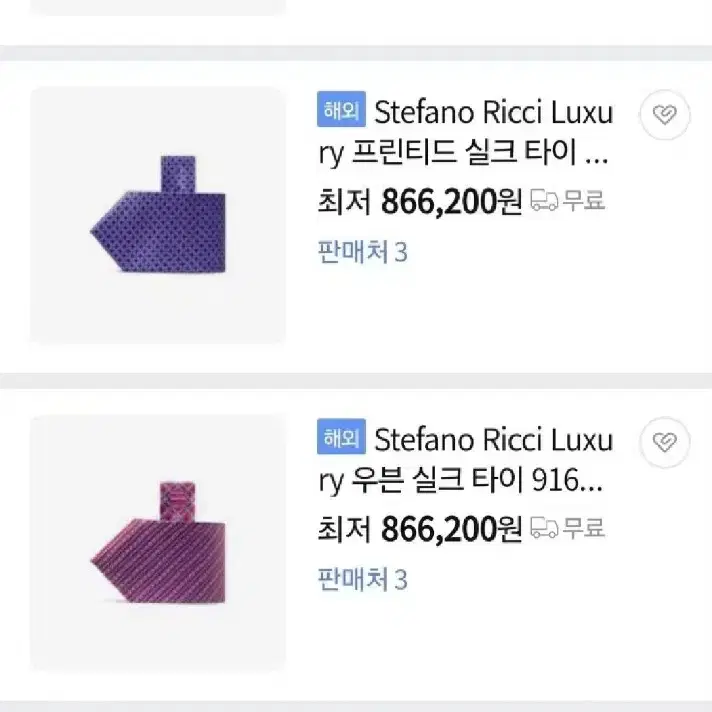712x712 pixels.
Task: Click 866,200원 price of the printed tie
Action: [x=451, y=201]
